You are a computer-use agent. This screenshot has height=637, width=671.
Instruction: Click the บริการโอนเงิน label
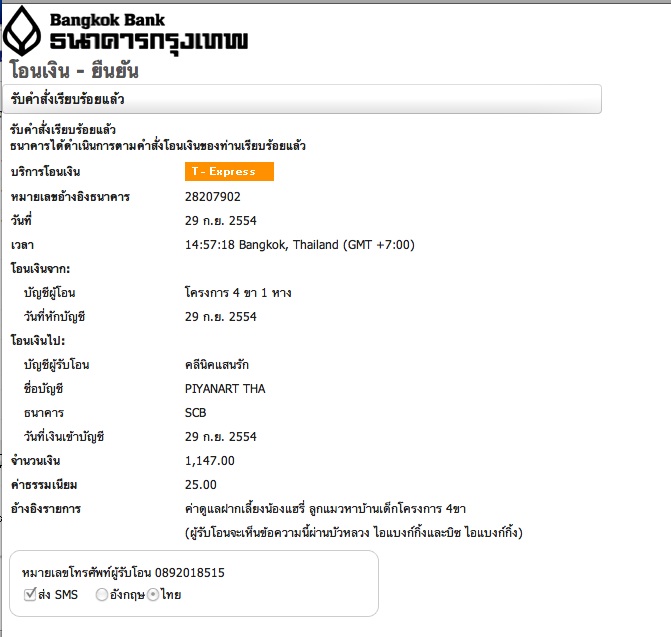click(x=45, y=172)
